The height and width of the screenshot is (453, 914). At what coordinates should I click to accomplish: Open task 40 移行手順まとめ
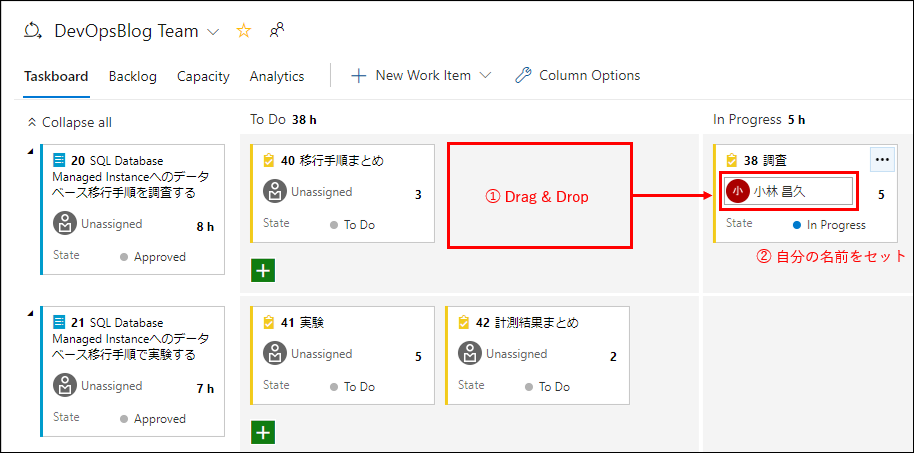[332, 160]
